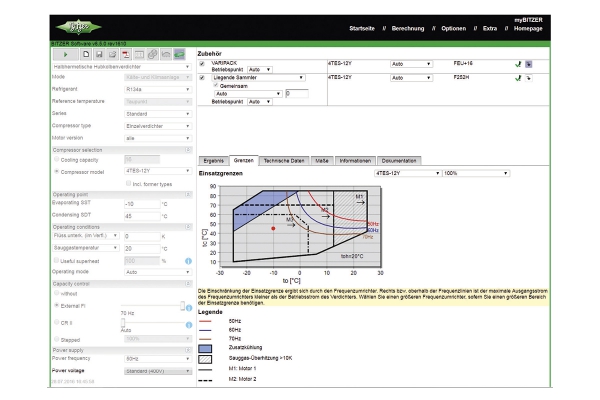
Task: Open the Ergebnis tab
Action: coord(214,161)
